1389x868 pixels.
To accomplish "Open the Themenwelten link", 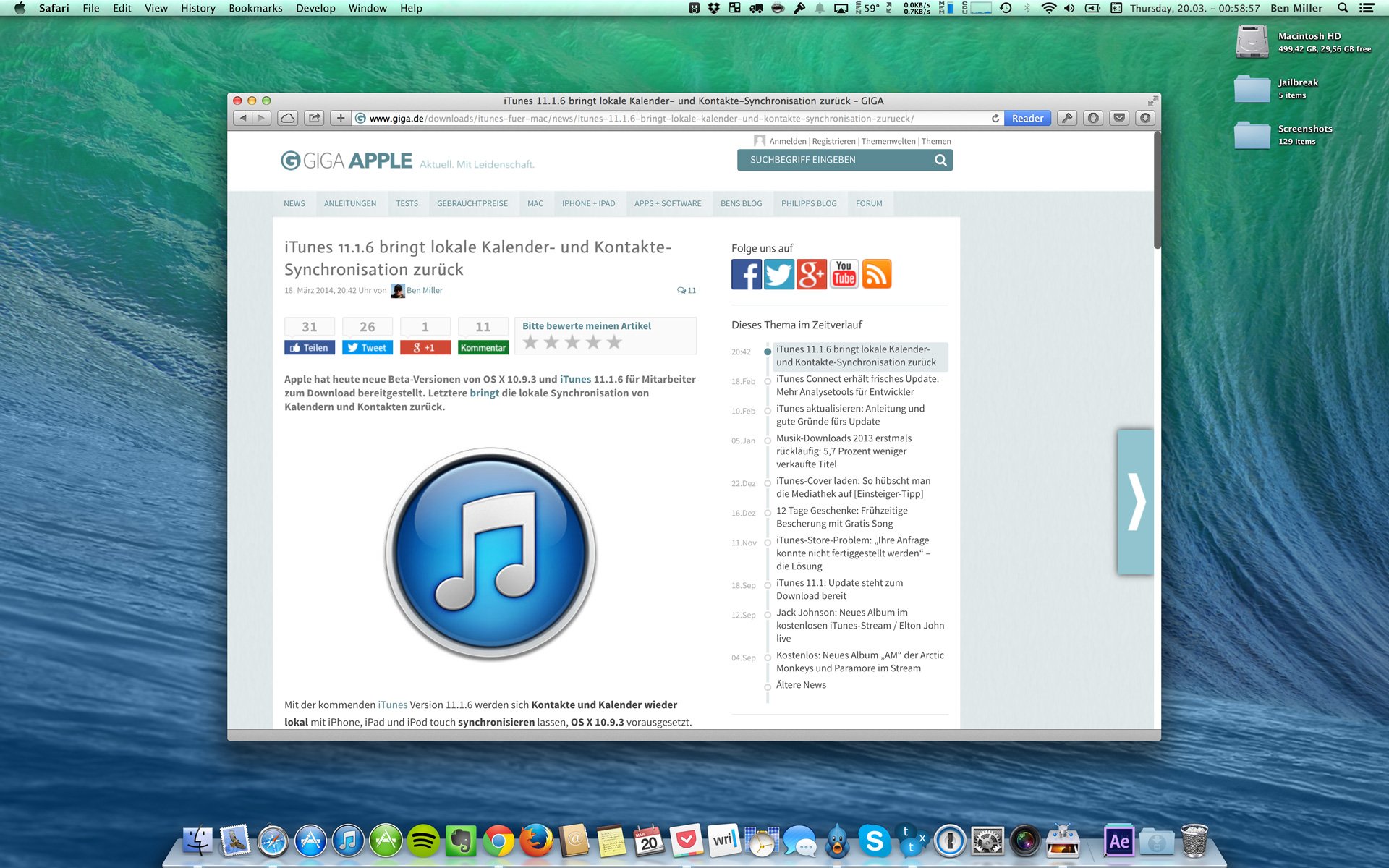I will tap(888, 141).
